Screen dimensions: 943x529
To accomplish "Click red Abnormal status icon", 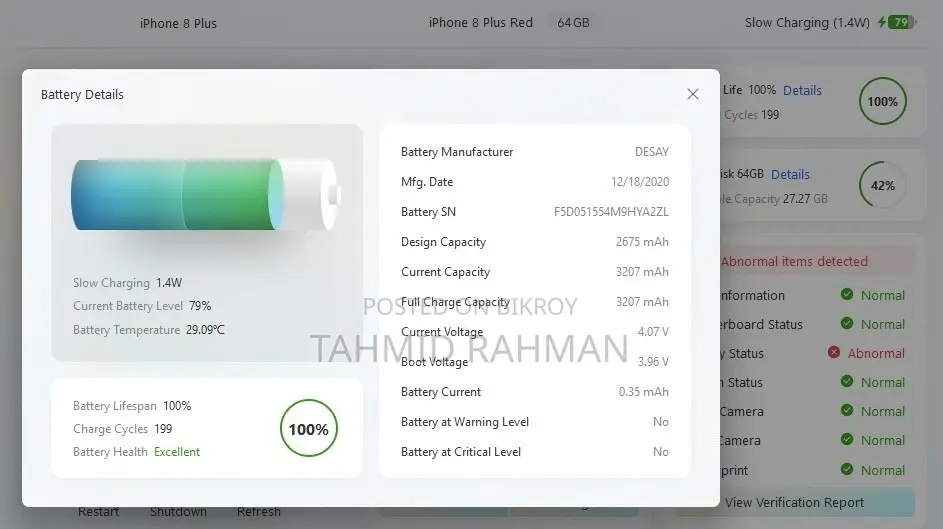I will click(x=834, y=352).
